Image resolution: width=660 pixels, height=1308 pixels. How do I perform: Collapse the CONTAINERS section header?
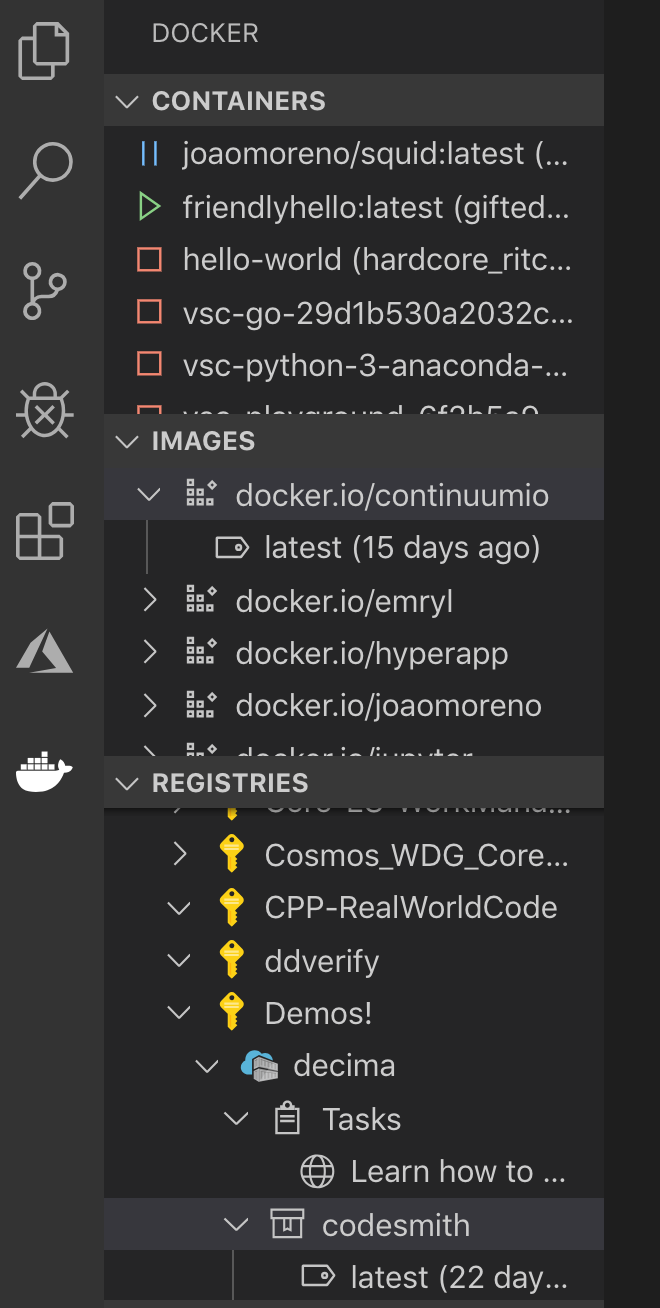pos(354,101)
